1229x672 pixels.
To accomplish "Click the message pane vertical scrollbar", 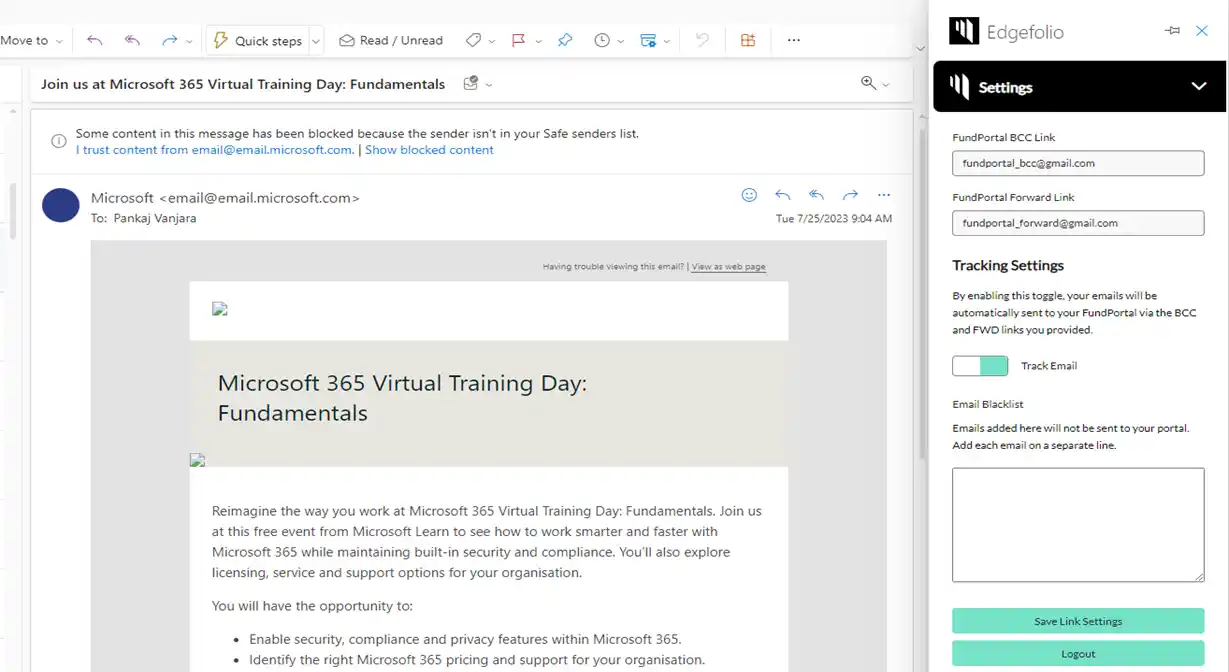I will point(923,295).
